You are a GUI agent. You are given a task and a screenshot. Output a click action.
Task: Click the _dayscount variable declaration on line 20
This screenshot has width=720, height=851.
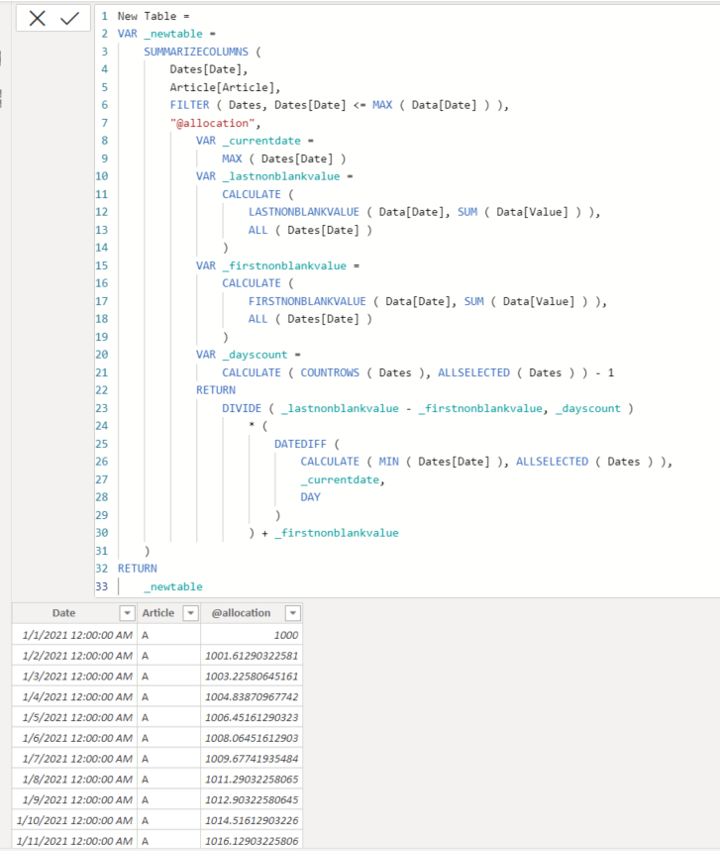(255, 354)
